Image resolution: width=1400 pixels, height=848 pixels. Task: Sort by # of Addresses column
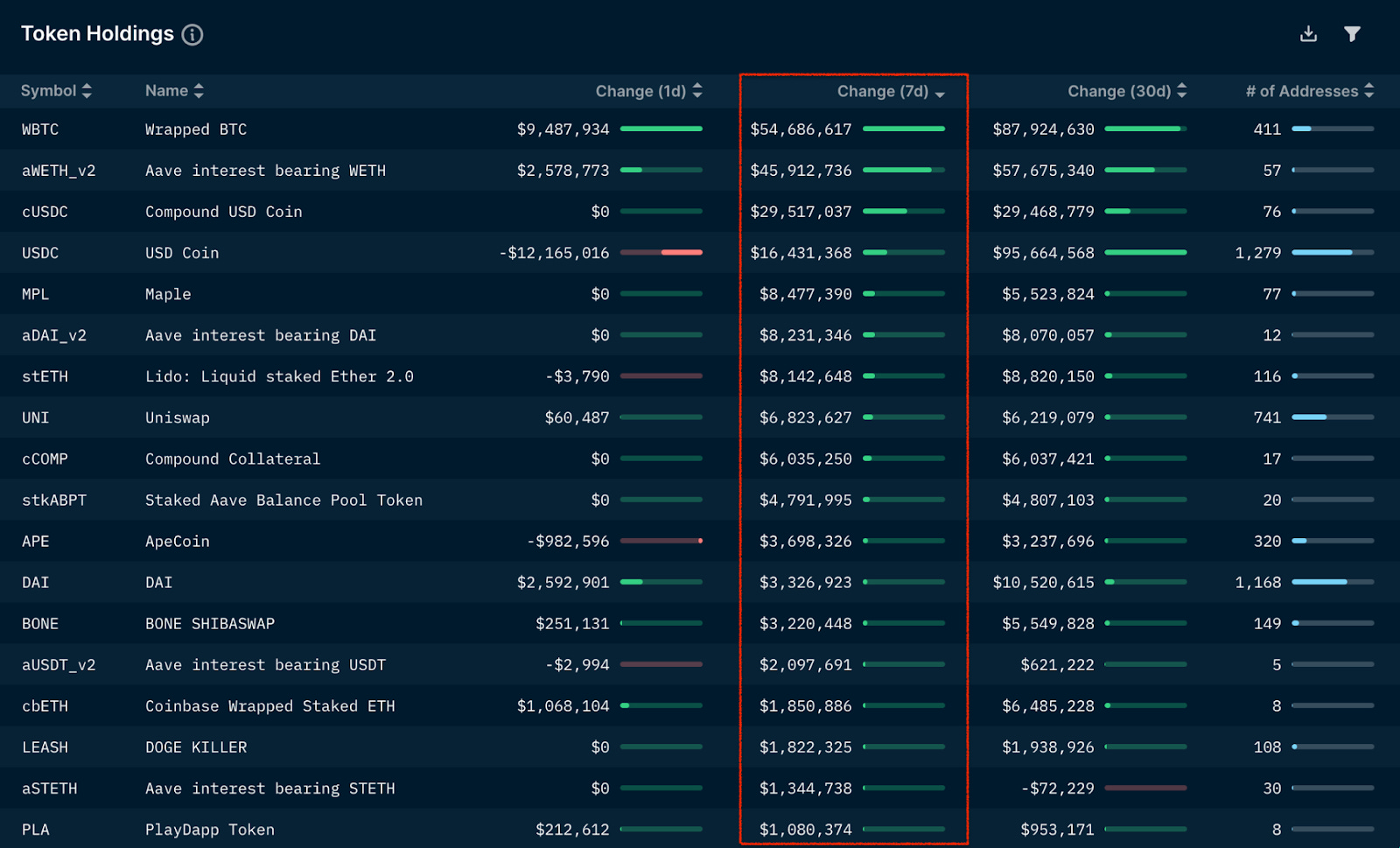1310,91
